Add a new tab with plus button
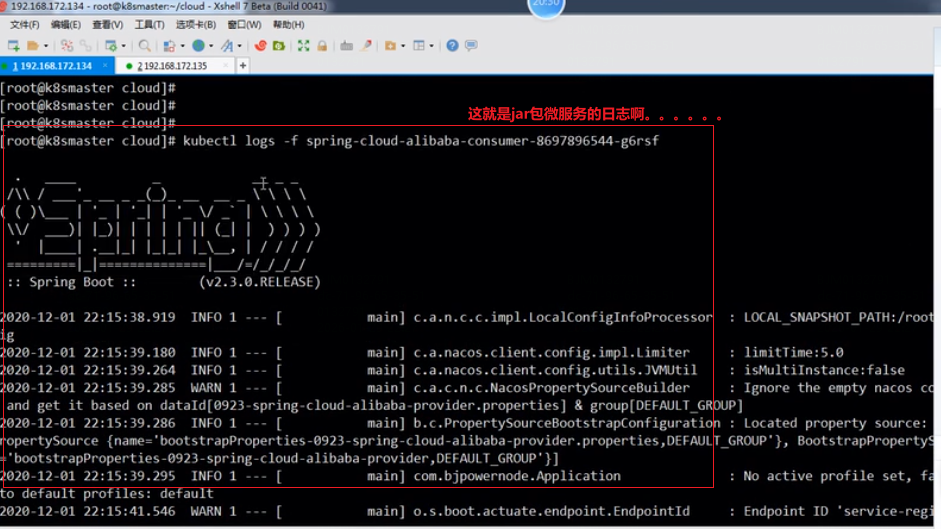Viewport: 941px width, 529px height. [243, 65]
